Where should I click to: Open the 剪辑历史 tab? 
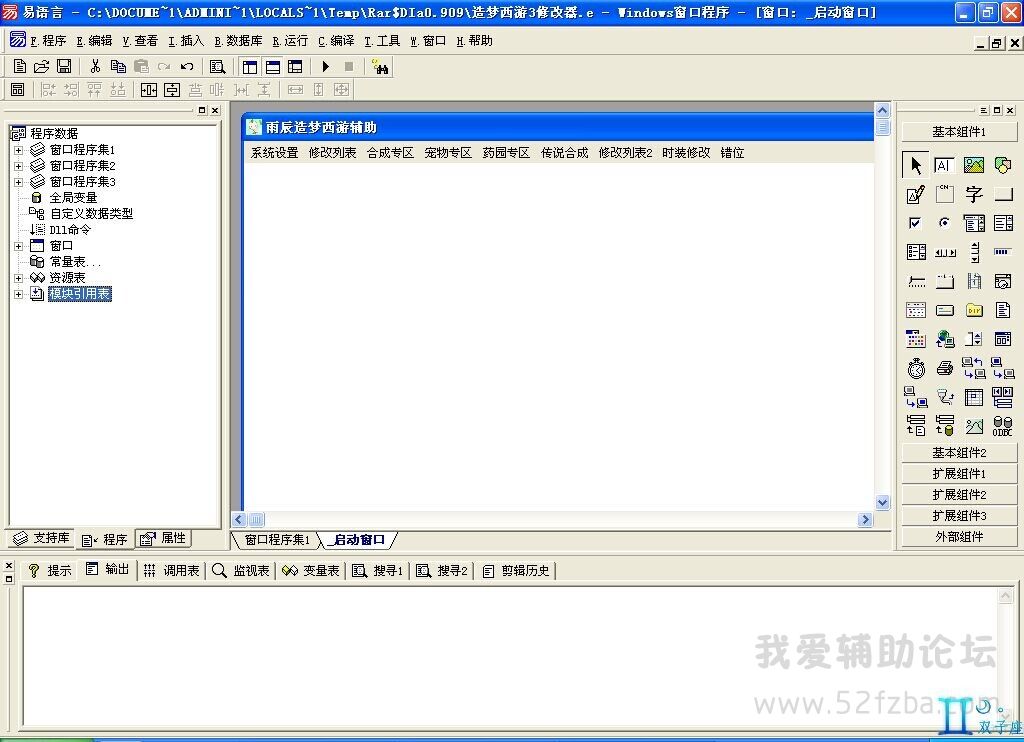coord(517,570)
